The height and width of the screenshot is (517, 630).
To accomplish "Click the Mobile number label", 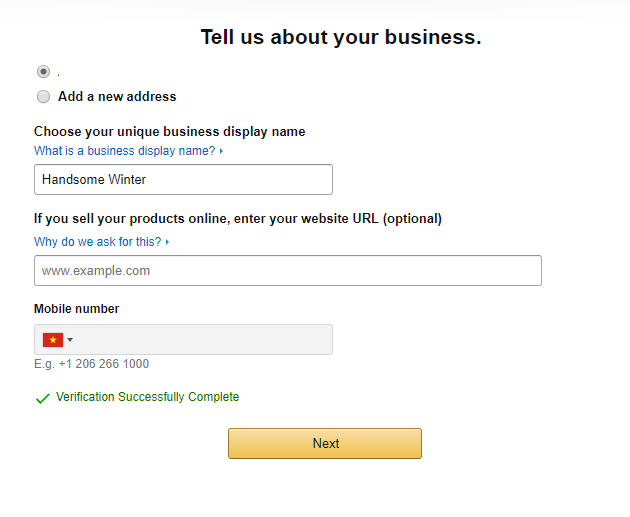I will click(x=76, y=309).
